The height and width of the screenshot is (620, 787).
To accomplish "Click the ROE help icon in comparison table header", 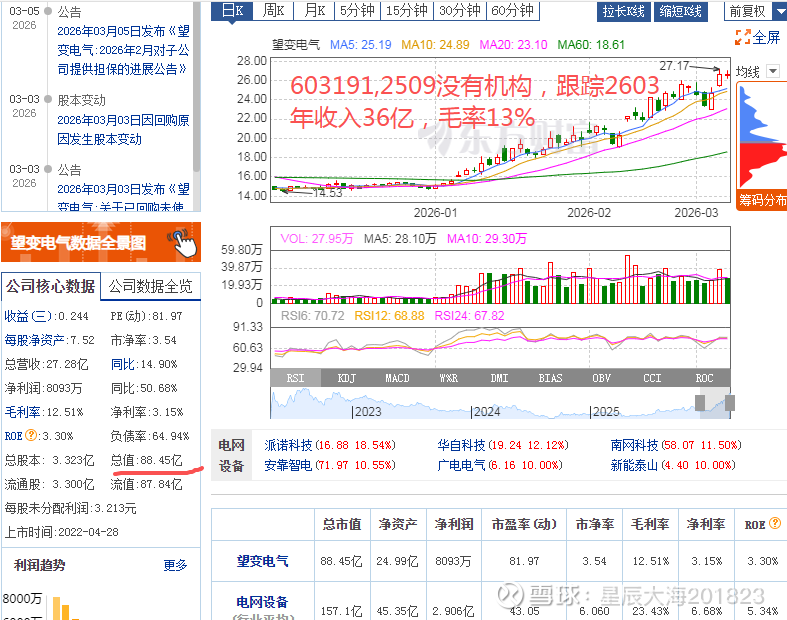I will click(775, 524).
